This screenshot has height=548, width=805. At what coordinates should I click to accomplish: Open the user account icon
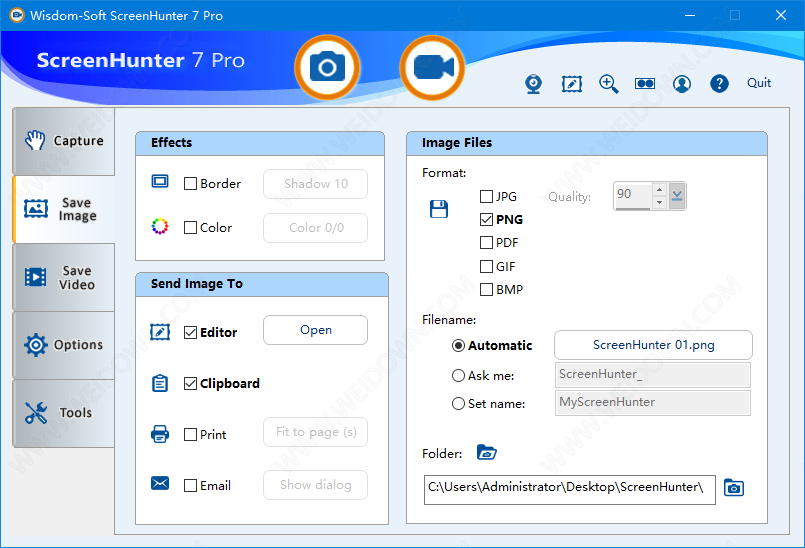coord(682,84)
